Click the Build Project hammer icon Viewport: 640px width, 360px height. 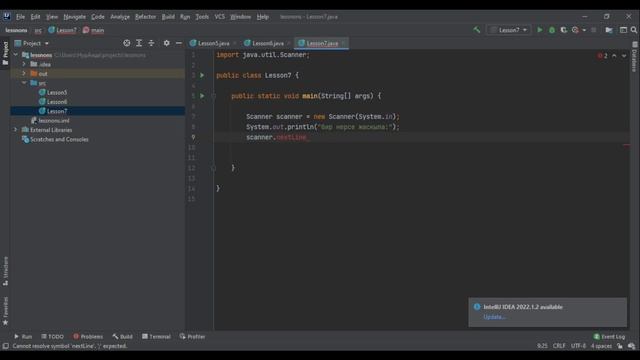[476, 30]
